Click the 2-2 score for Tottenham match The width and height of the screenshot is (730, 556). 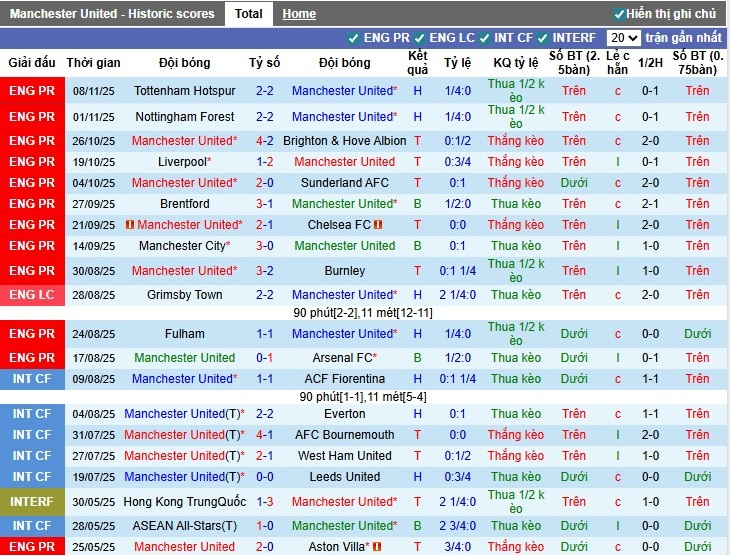click(264, 91)
